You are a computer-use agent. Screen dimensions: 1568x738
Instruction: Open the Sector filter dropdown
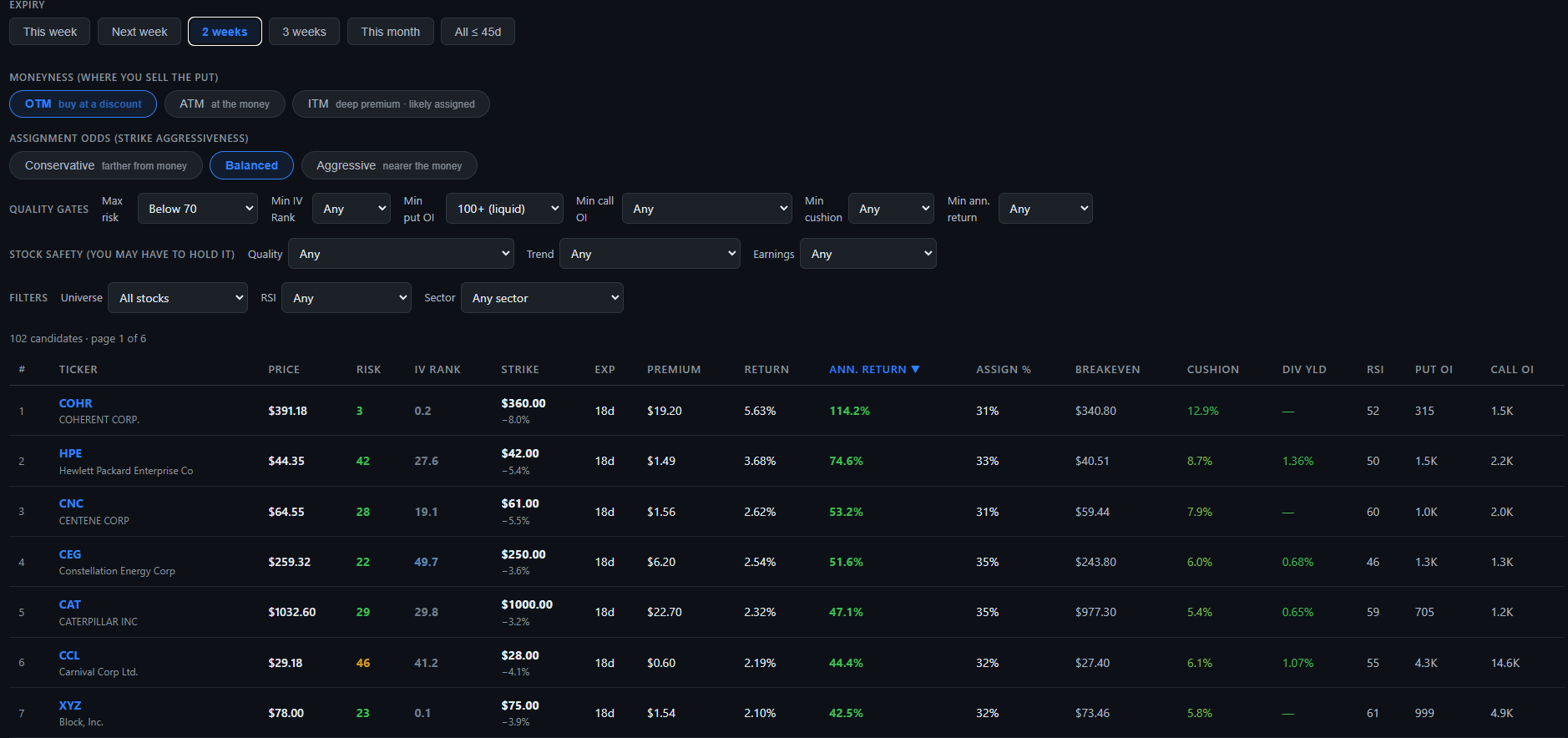[542, 298]
